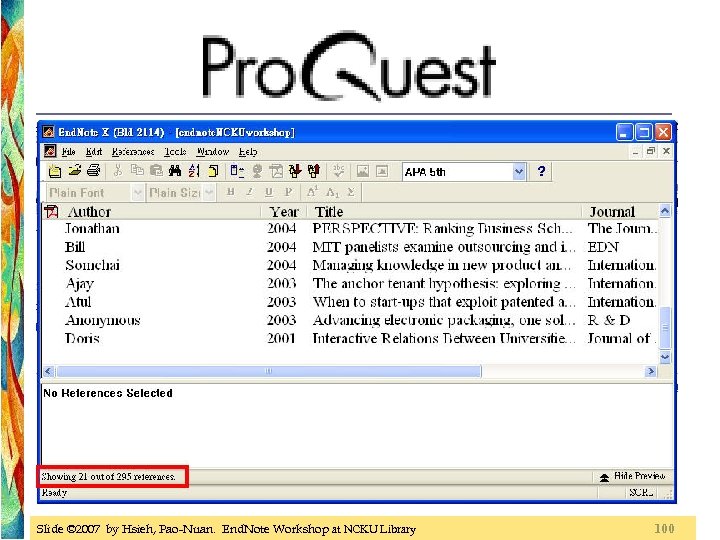The image size is (720, 540).
Task: Open Help with the question mark icon
Action: [x=541, y=171]
